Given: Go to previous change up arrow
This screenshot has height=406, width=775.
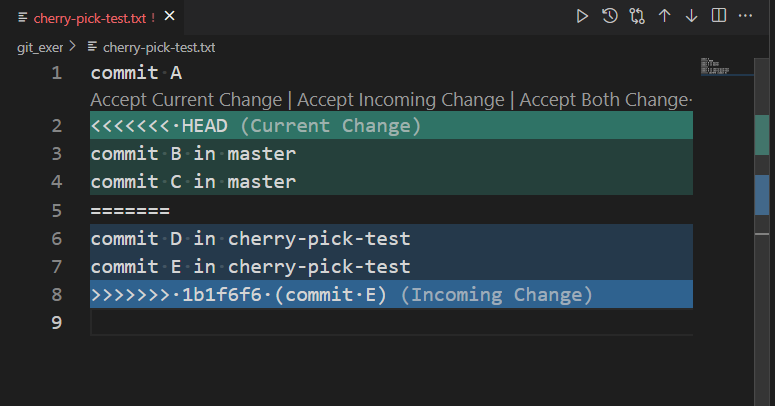Looking at the screenshot, I should (x=664, y=16).
